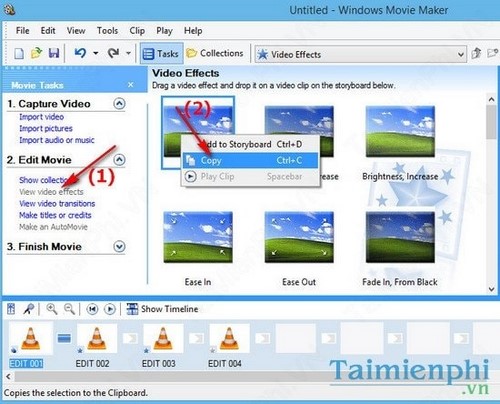Select the Ease Out effect thumbnail
The height and width of the screenshot is (404, 500).
299,237
